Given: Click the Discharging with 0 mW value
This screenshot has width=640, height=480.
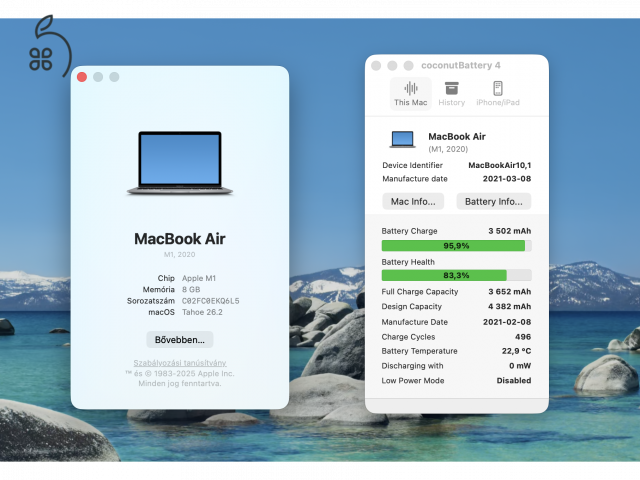Looking at the screenshot, I should coord(520,366).
